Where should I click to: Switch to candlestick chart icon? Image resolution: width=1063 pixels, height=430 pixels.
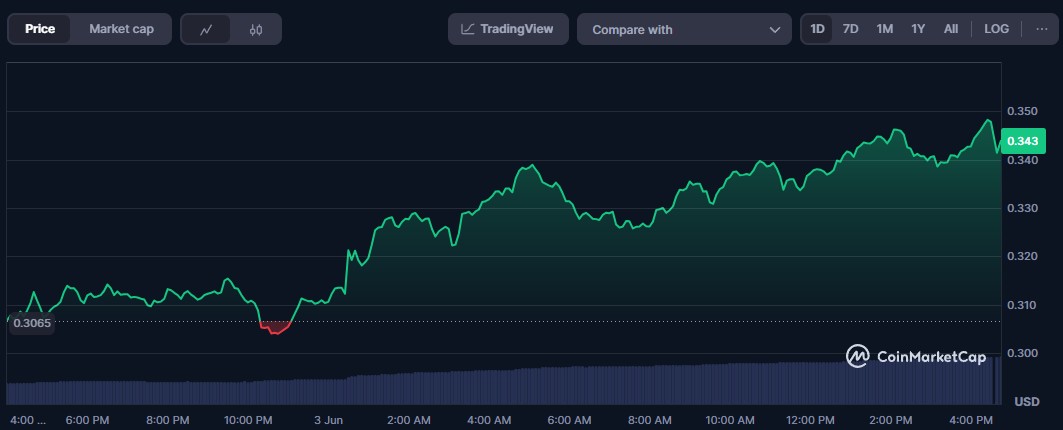[256, 29]
